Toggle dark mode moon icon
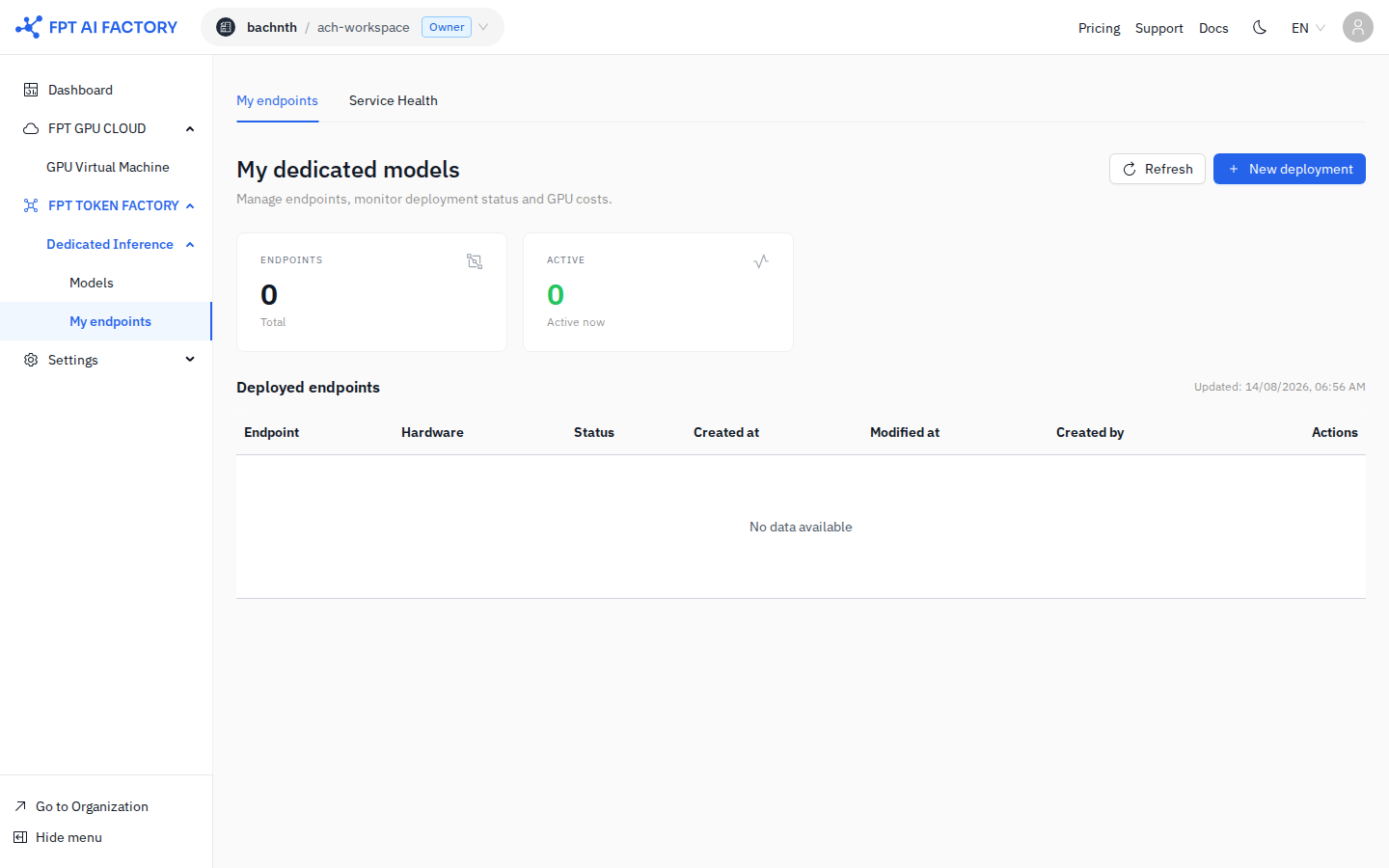This screenshot has width=1389, height=868. pos(1260,27)
